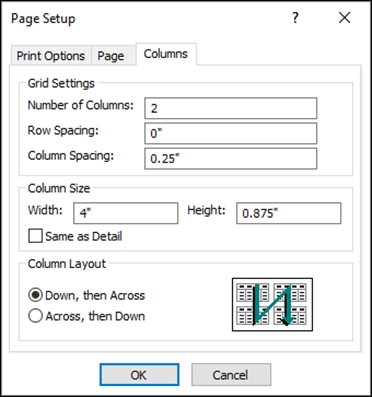This screenshot has height=397, width=372.
Task: Click the Height input field
Action: (x=289, y=213)
